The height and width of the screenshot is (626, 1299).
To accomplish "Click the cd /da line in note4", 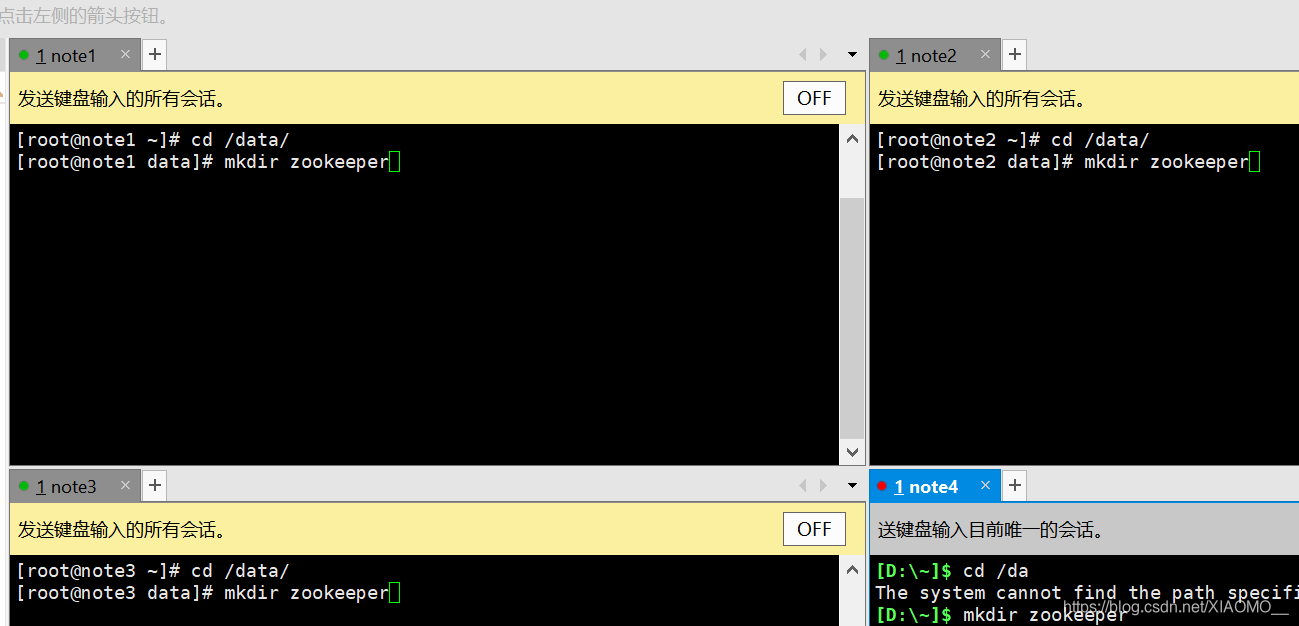I will click(952, 571).
